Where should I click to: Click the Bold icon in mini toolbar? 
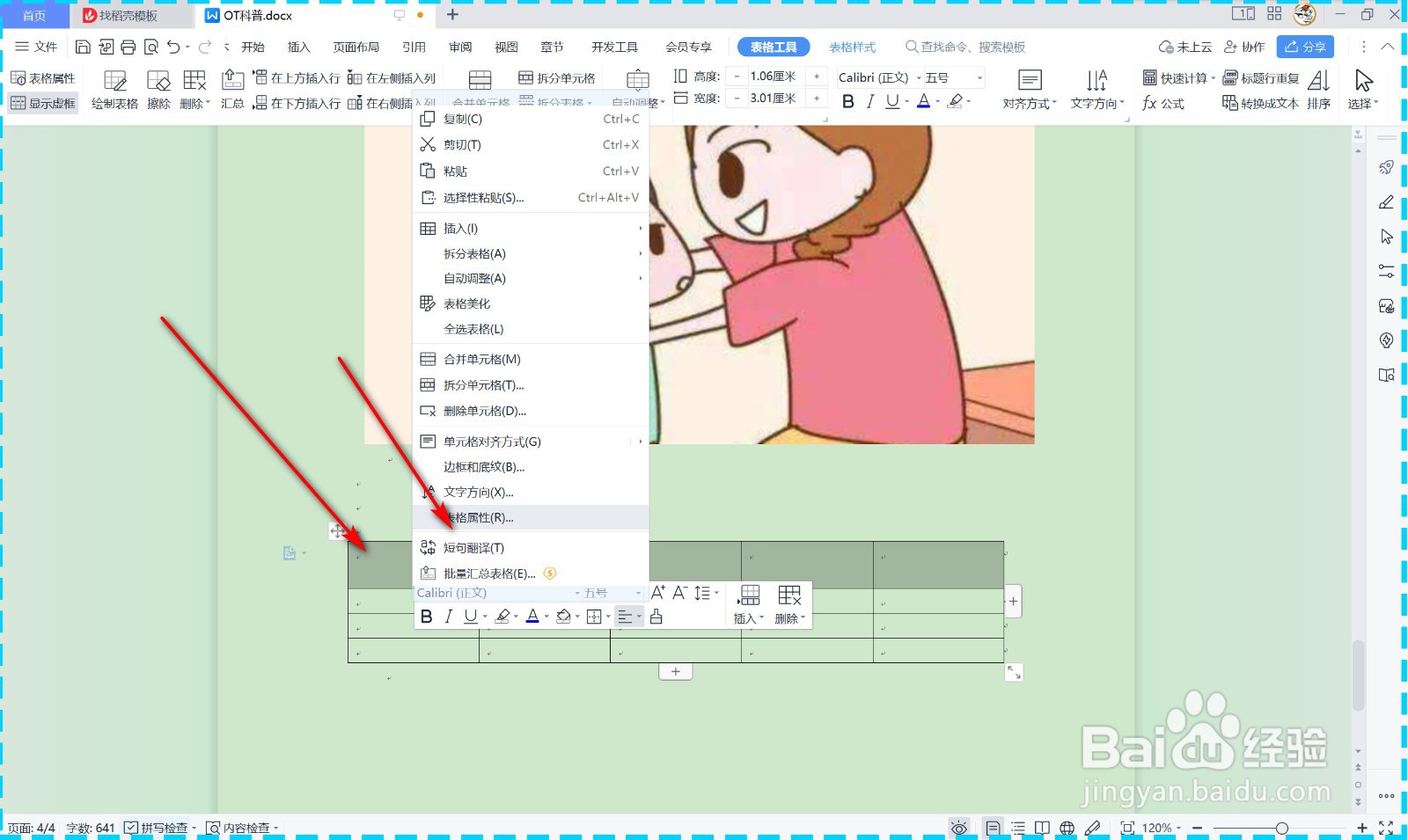427,617
